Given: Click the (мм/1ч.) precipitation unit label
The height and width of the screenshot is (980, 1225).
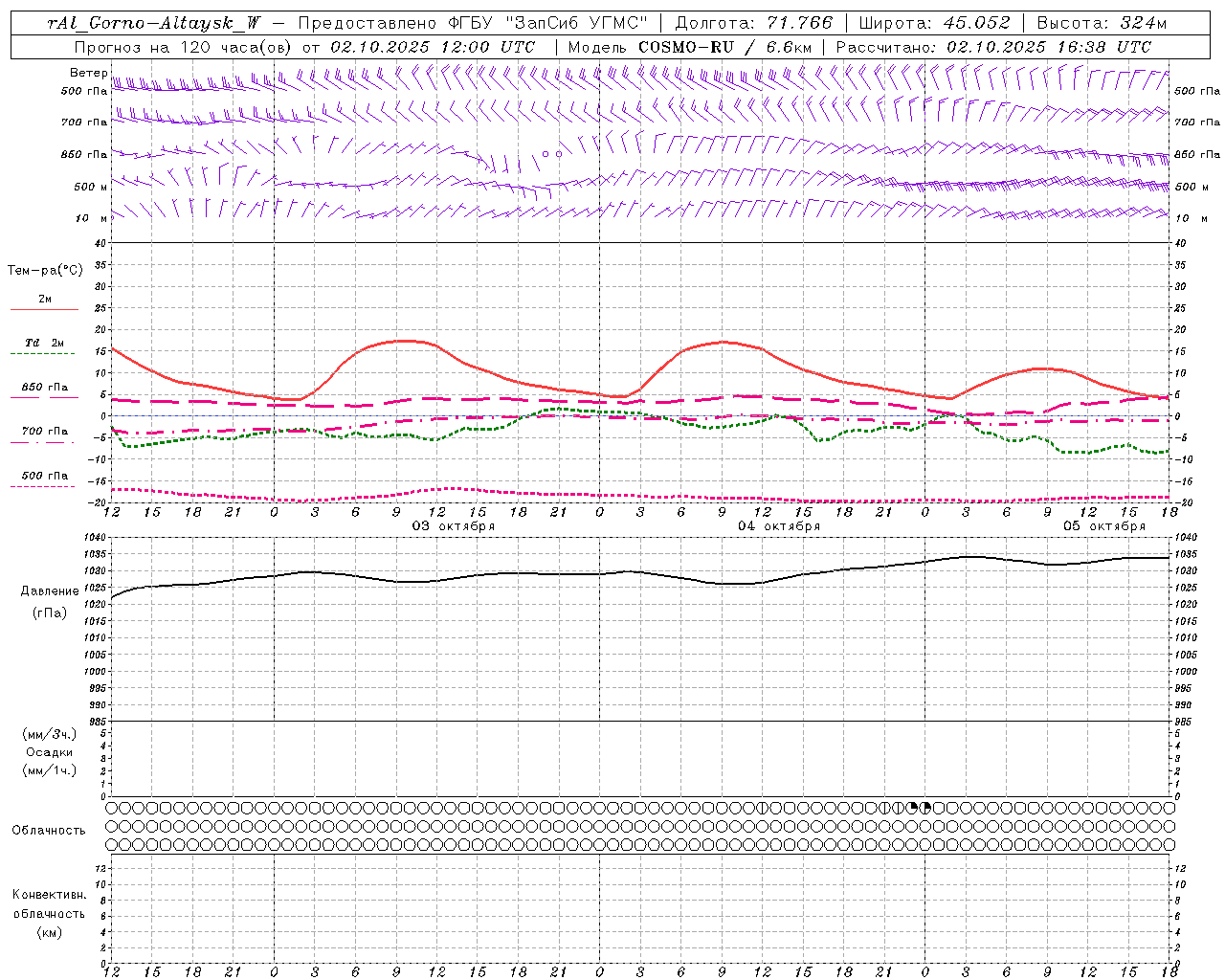Looking at the screenshot, I should [50, 770].
